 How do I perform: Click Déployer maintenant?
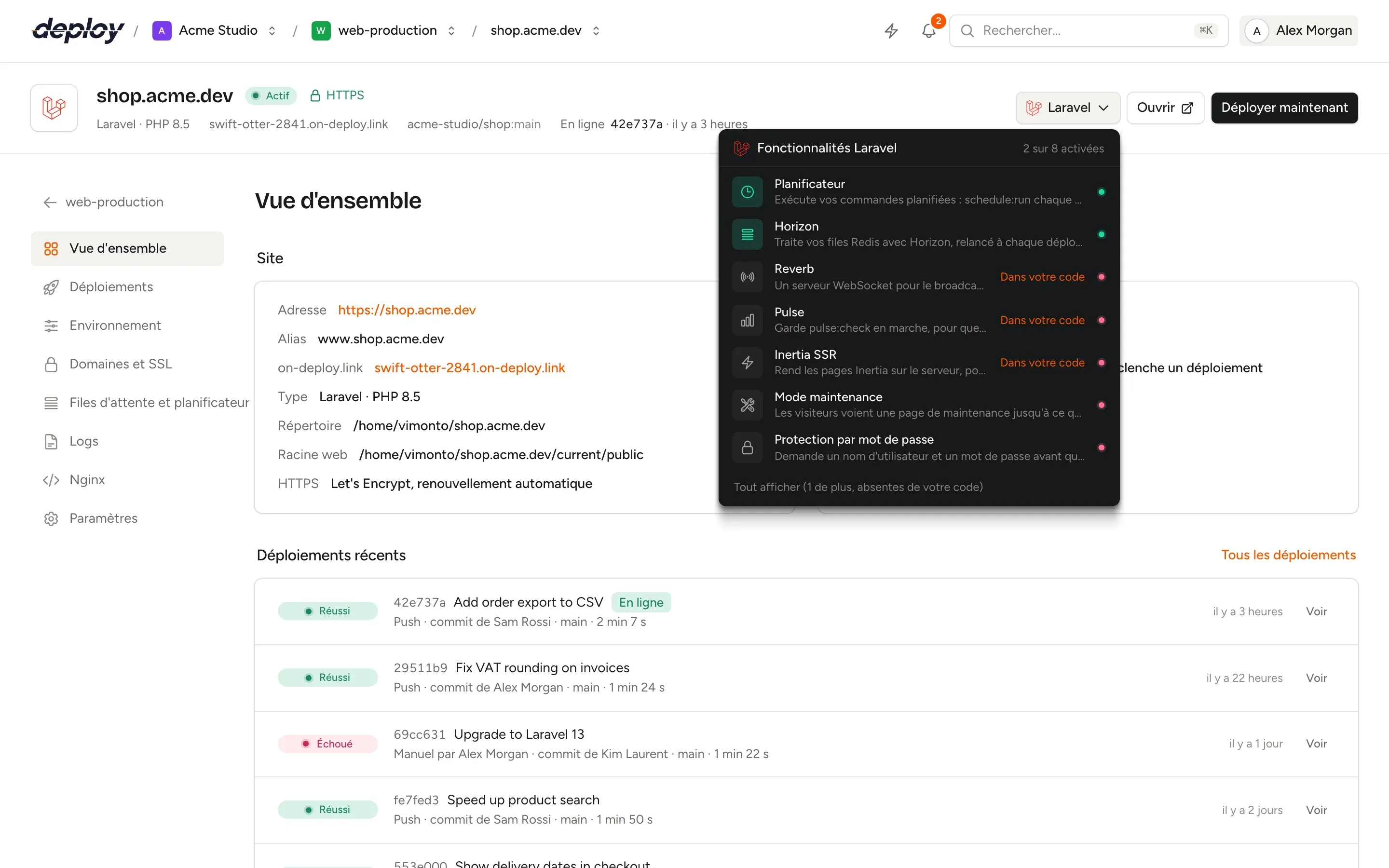pos(1284,108)
